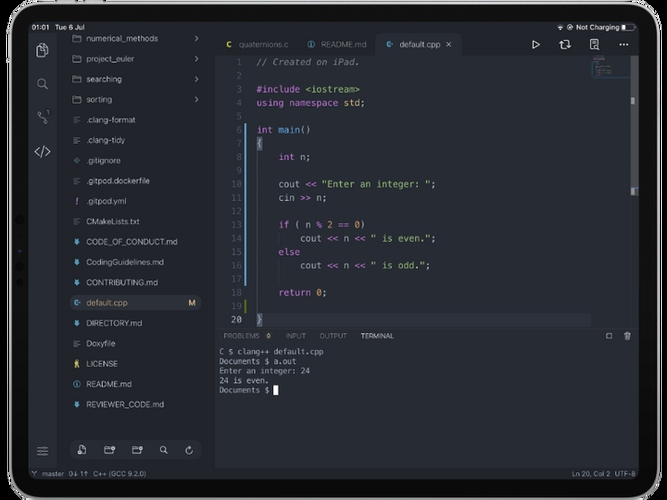Click the code minimap preview
This screenshot has height=500, width=667.
[604, 67]
